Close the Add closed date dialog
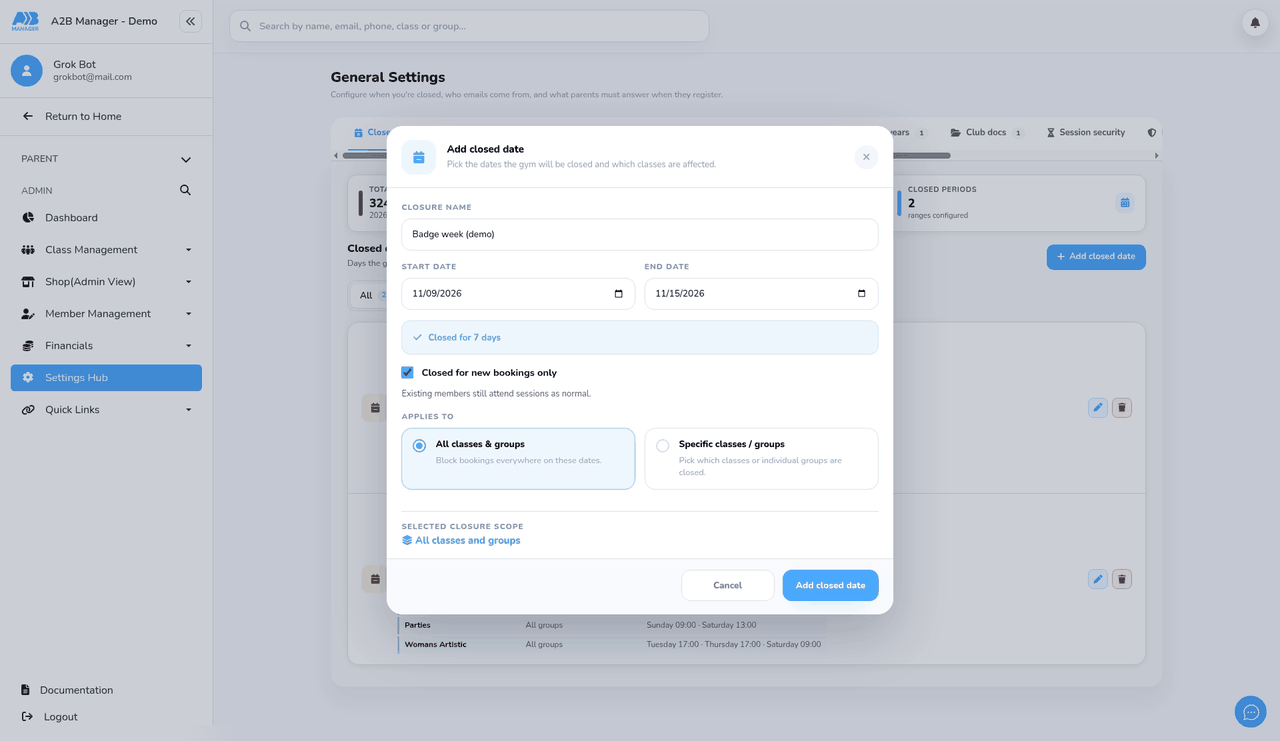 866,157
